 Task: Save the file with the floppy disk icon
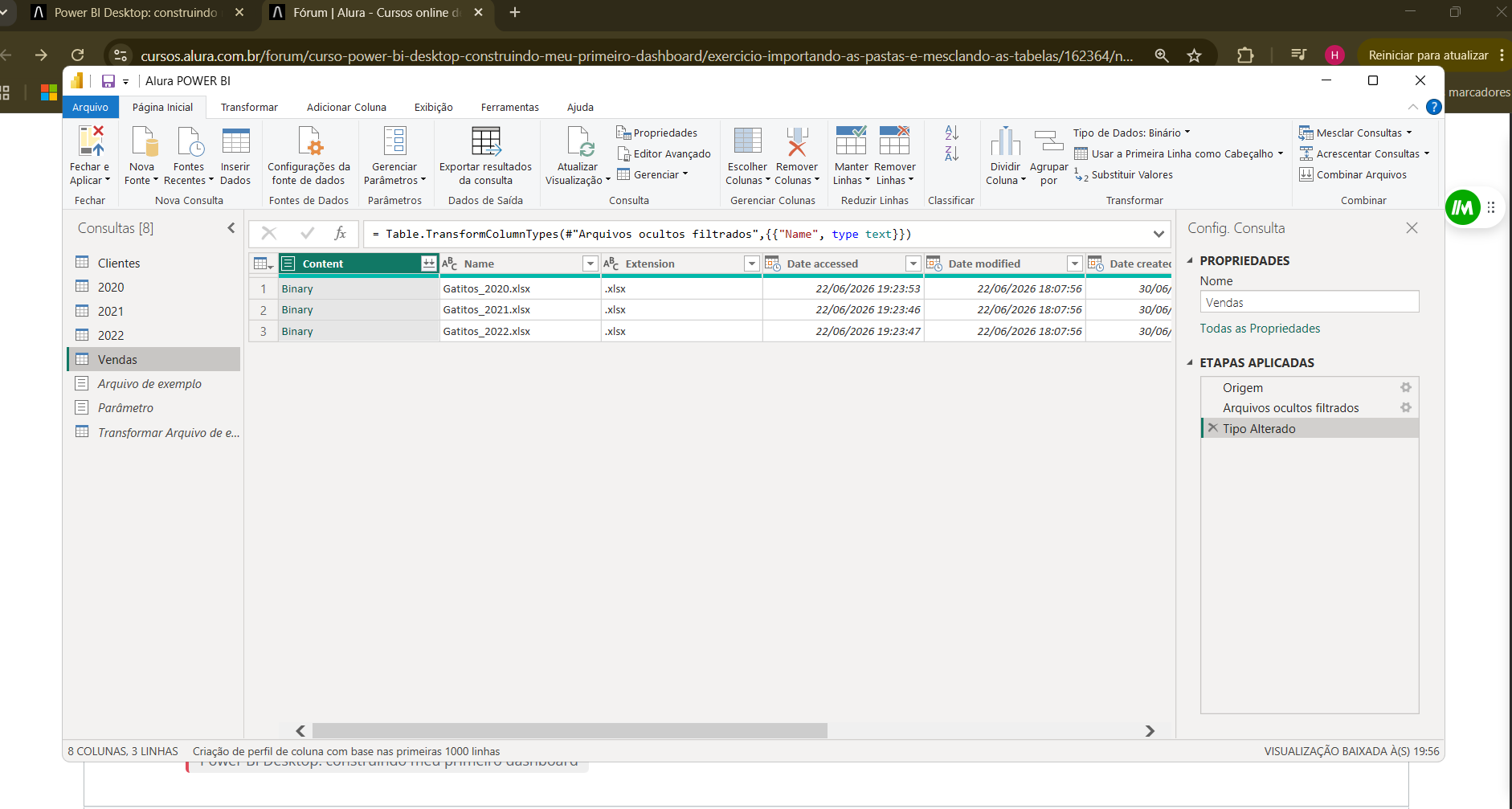pos(108,81)
